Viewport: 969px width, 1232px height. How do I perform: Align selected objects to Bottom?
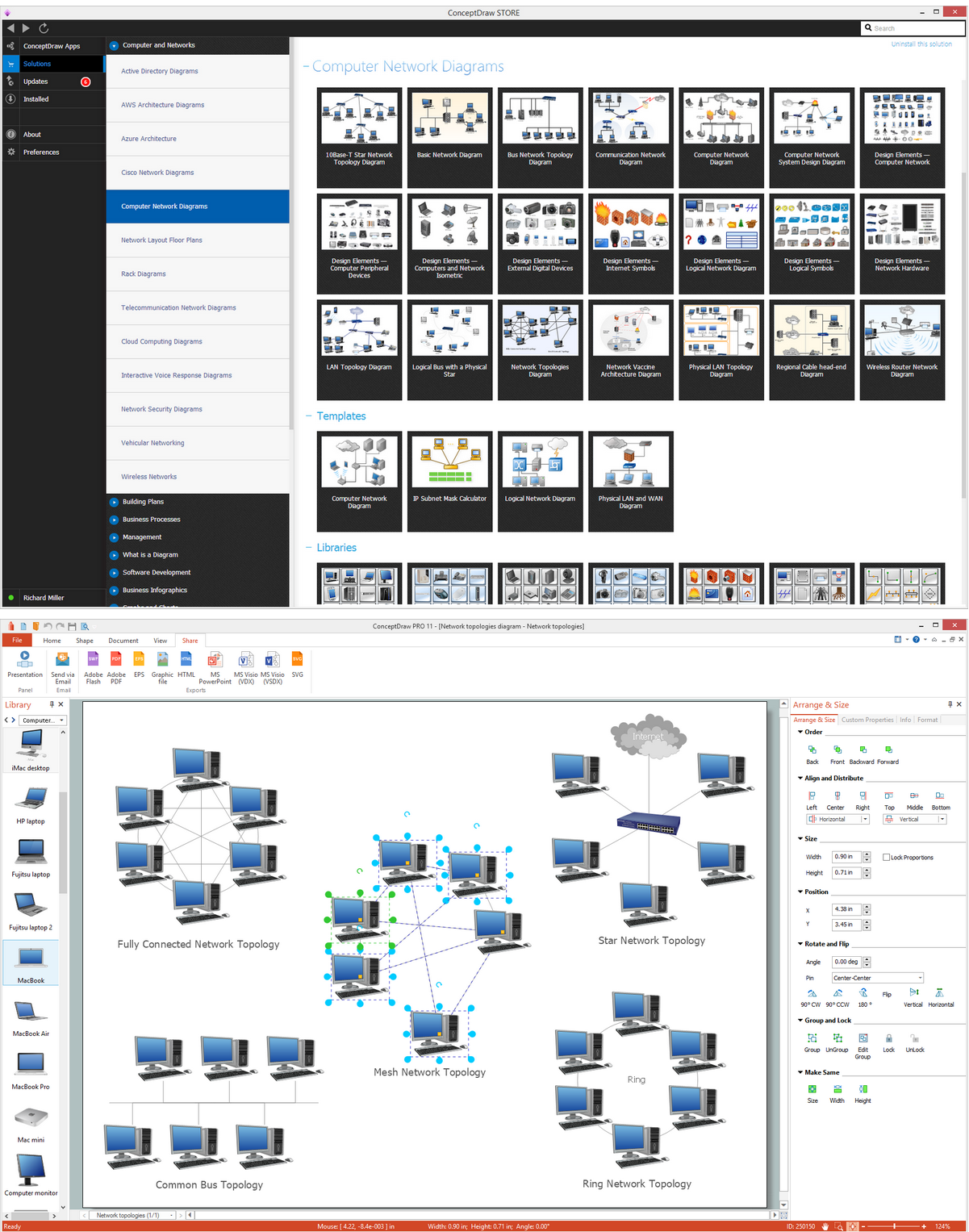tap(941, 800)
